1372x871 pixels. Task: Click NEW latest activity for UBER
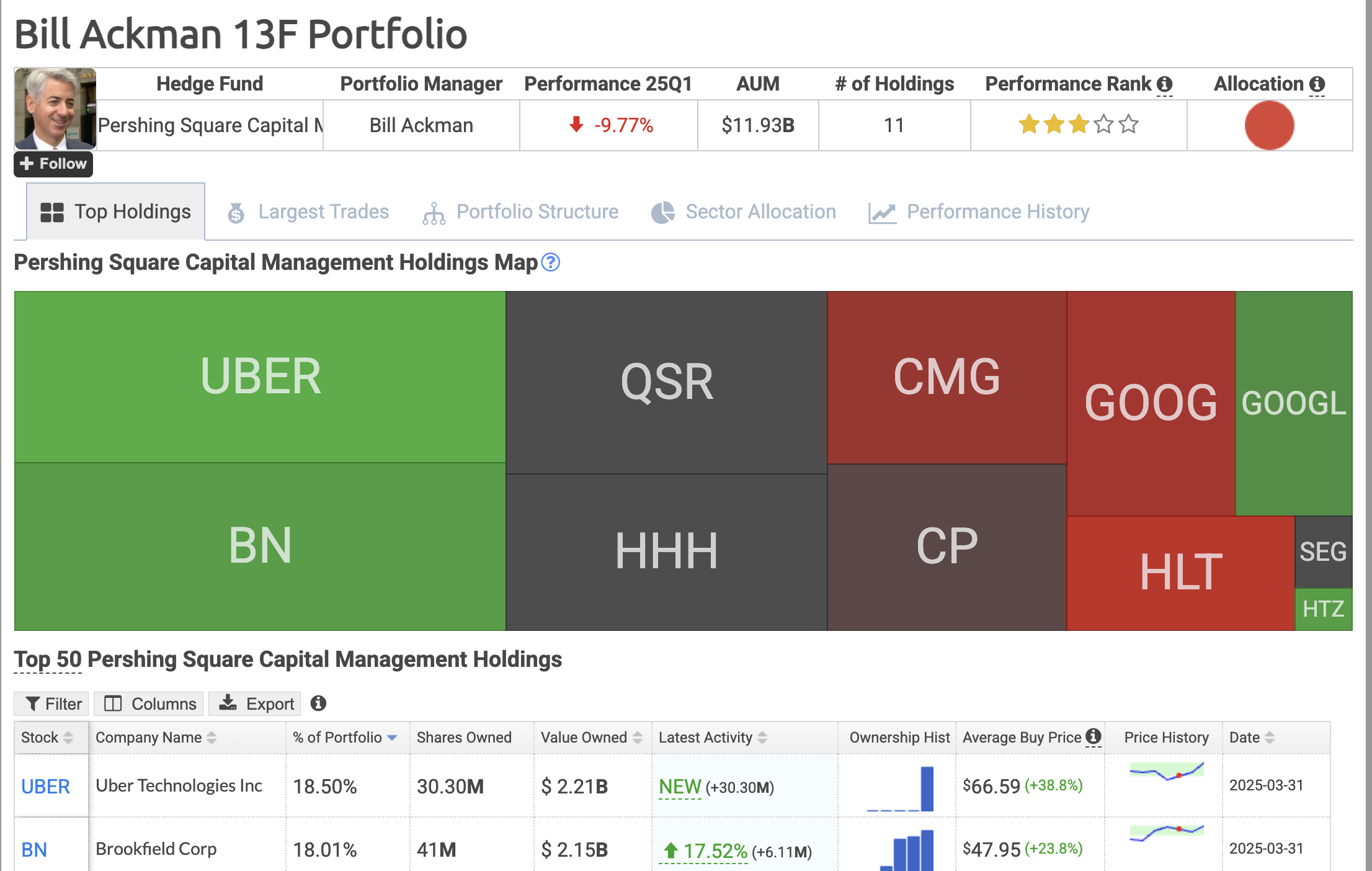(680, 787)
